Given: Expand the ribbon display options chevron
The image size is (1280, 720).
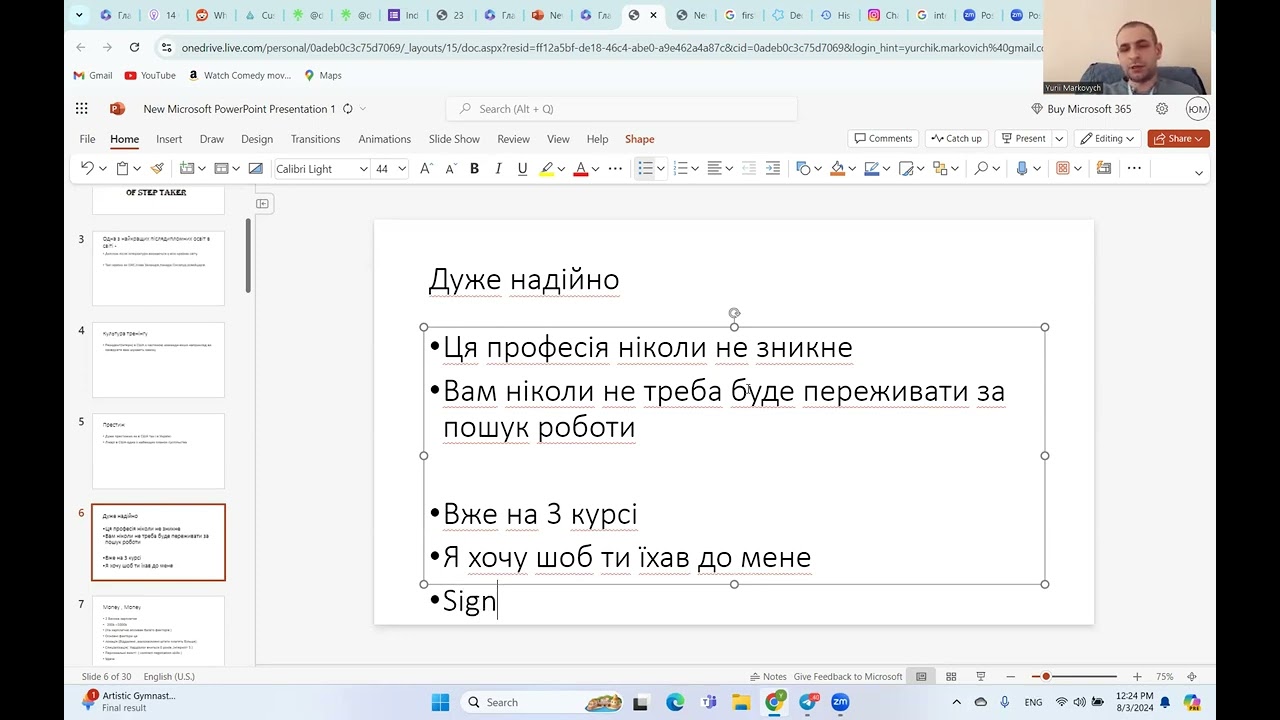Looking at the screenshot, I should pyautogui.click(x=1198, y=173).
